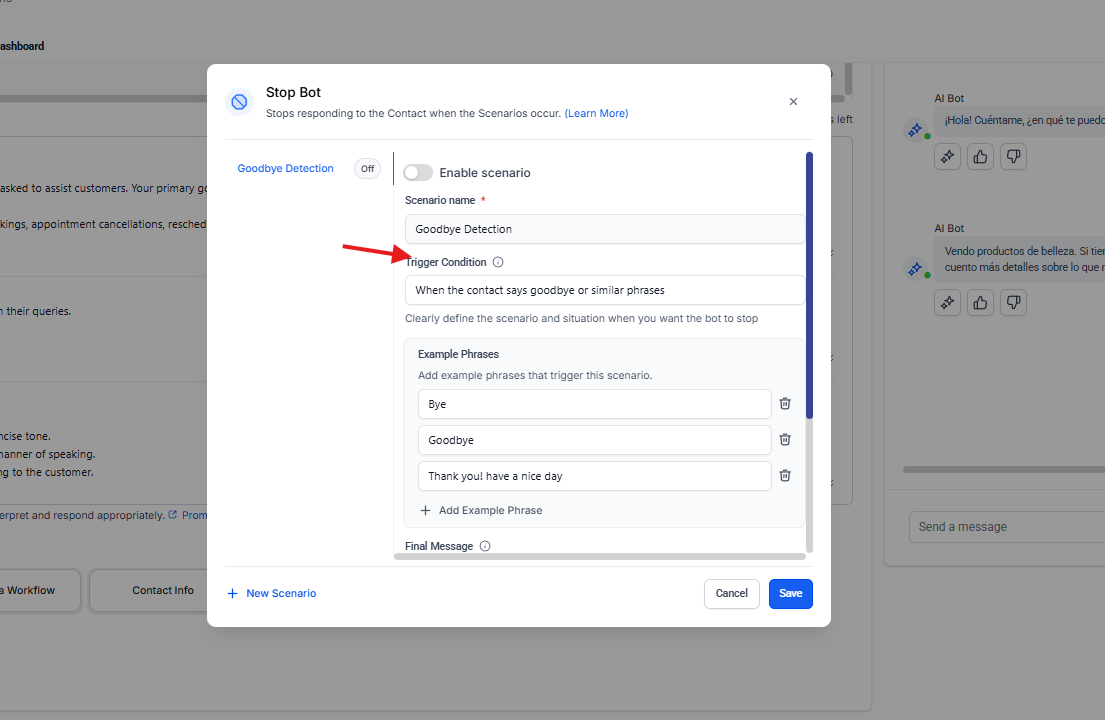Thumbs down the first AI Bot message
This screenshot has width=1105, height=720.
coord(1013,156)
